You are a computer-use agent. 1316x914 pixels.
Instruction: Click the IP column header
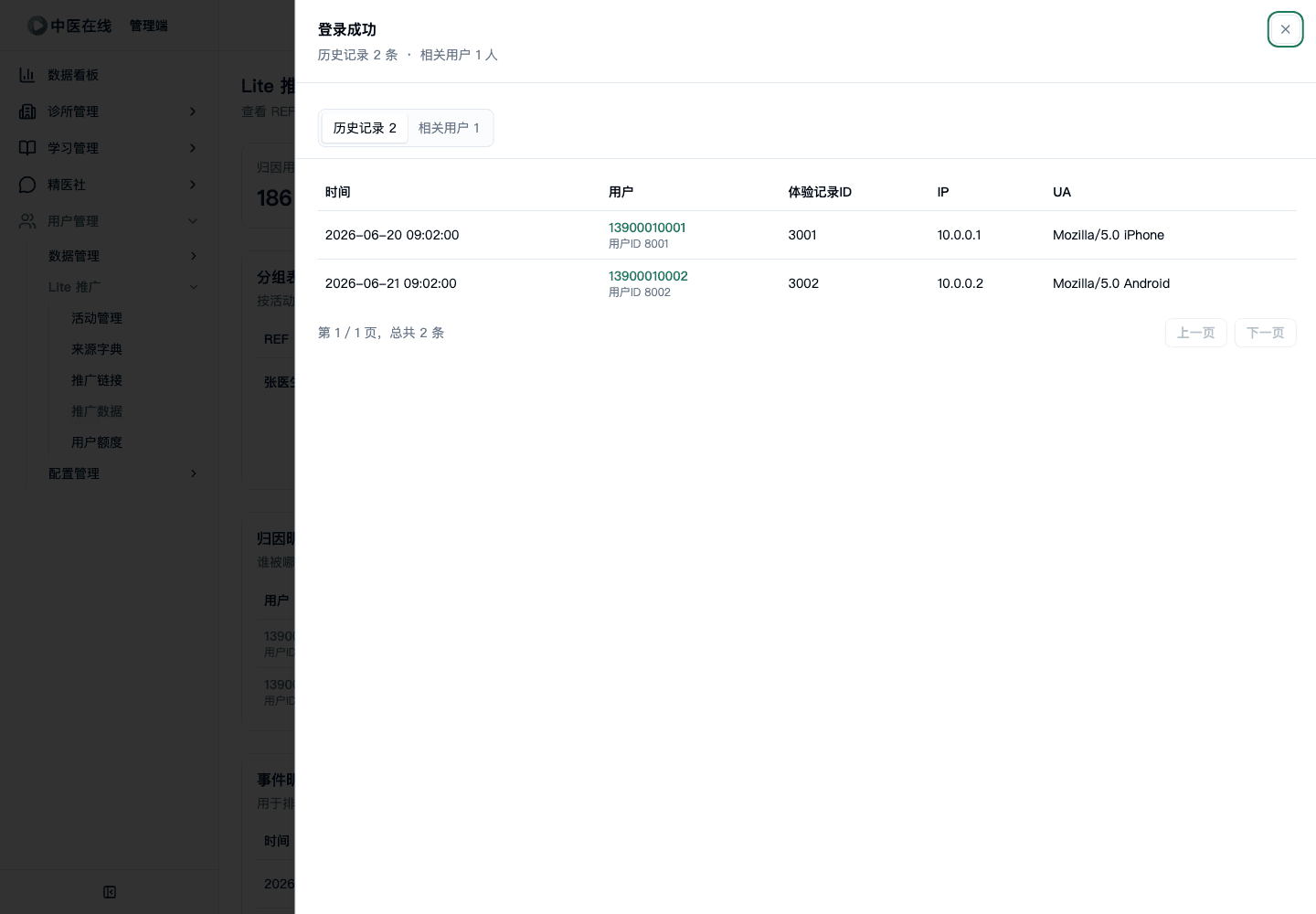(x=943, y=192)
